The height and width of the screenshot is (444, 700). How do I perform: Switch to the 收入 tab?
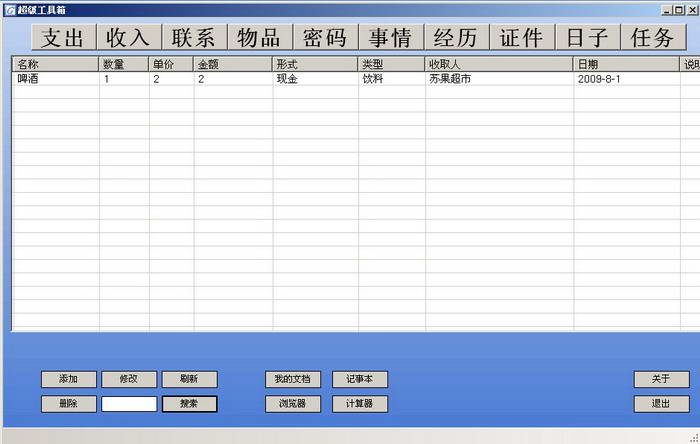pos(129,37)
